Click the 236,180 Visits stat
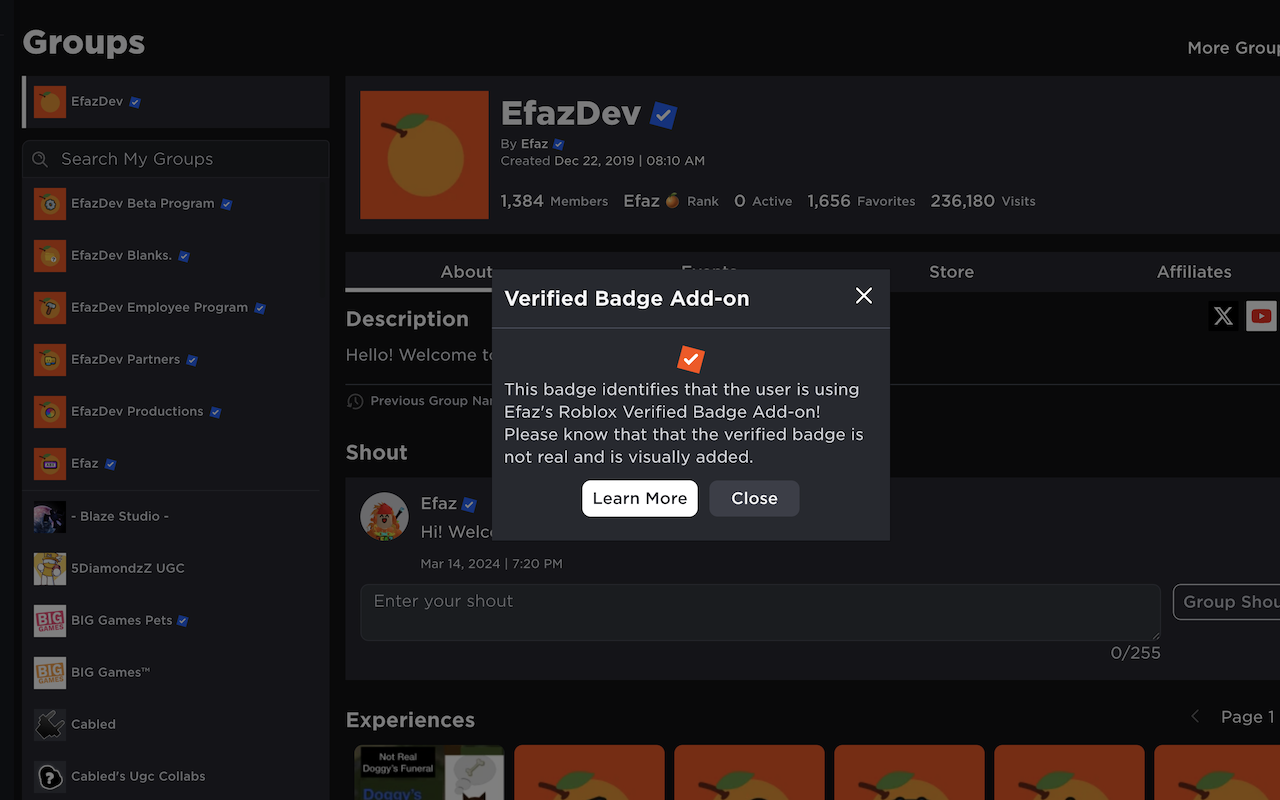 [983, 201]
